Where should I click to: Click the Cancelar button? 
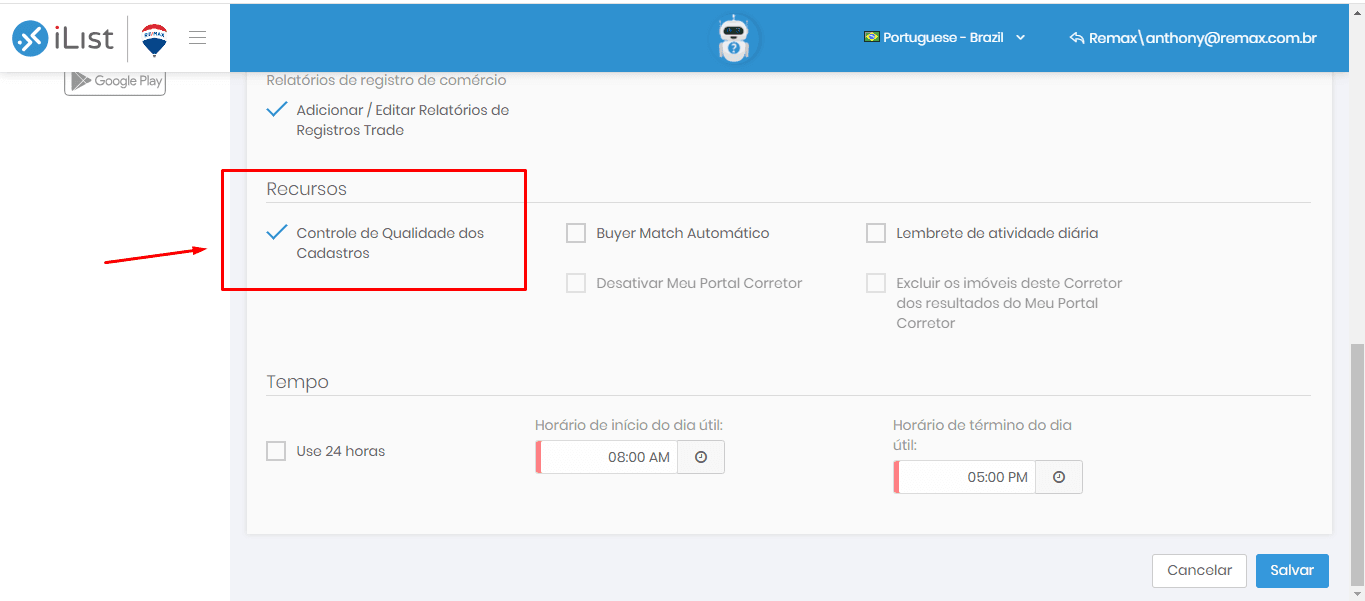tap(1199, 570)
